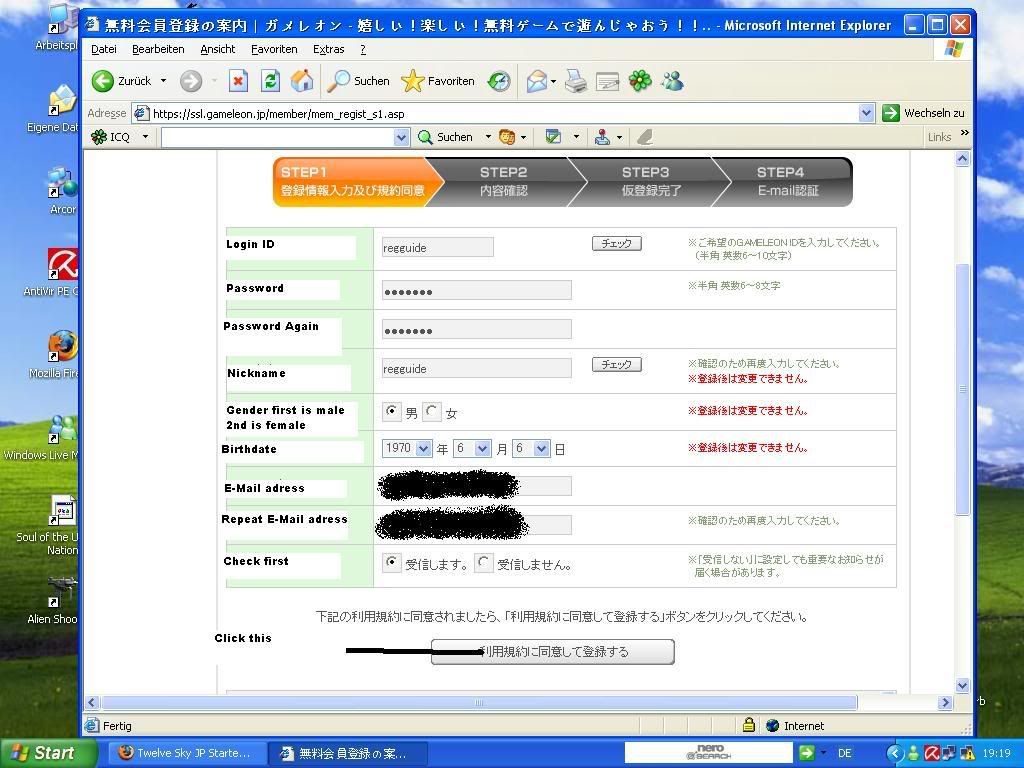The image size is (1024, 768).
Task: Select the female (女) gender radio button
Action: (432, 412)
